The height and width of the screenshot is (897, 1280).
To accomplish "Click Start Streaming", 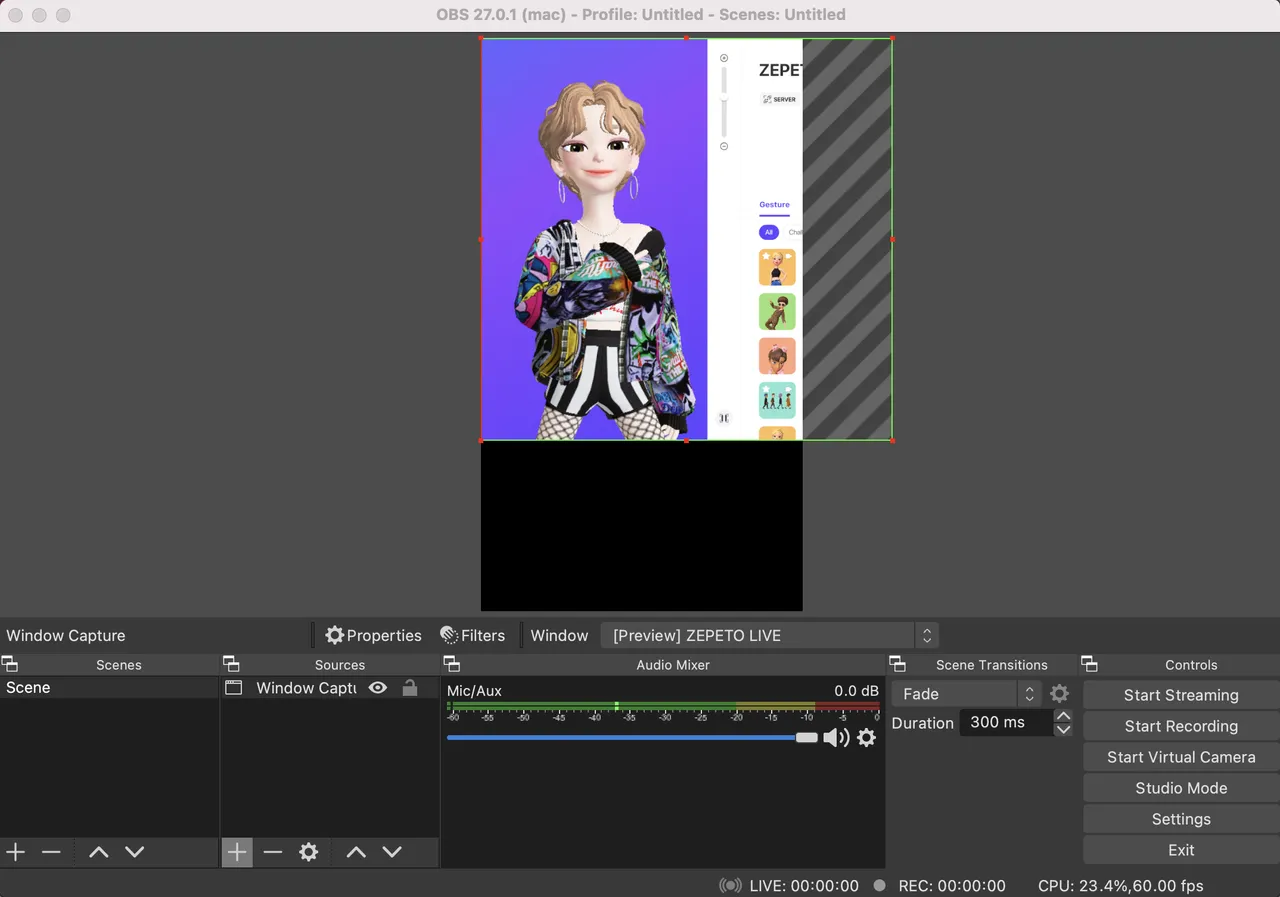I will 1179,694.
